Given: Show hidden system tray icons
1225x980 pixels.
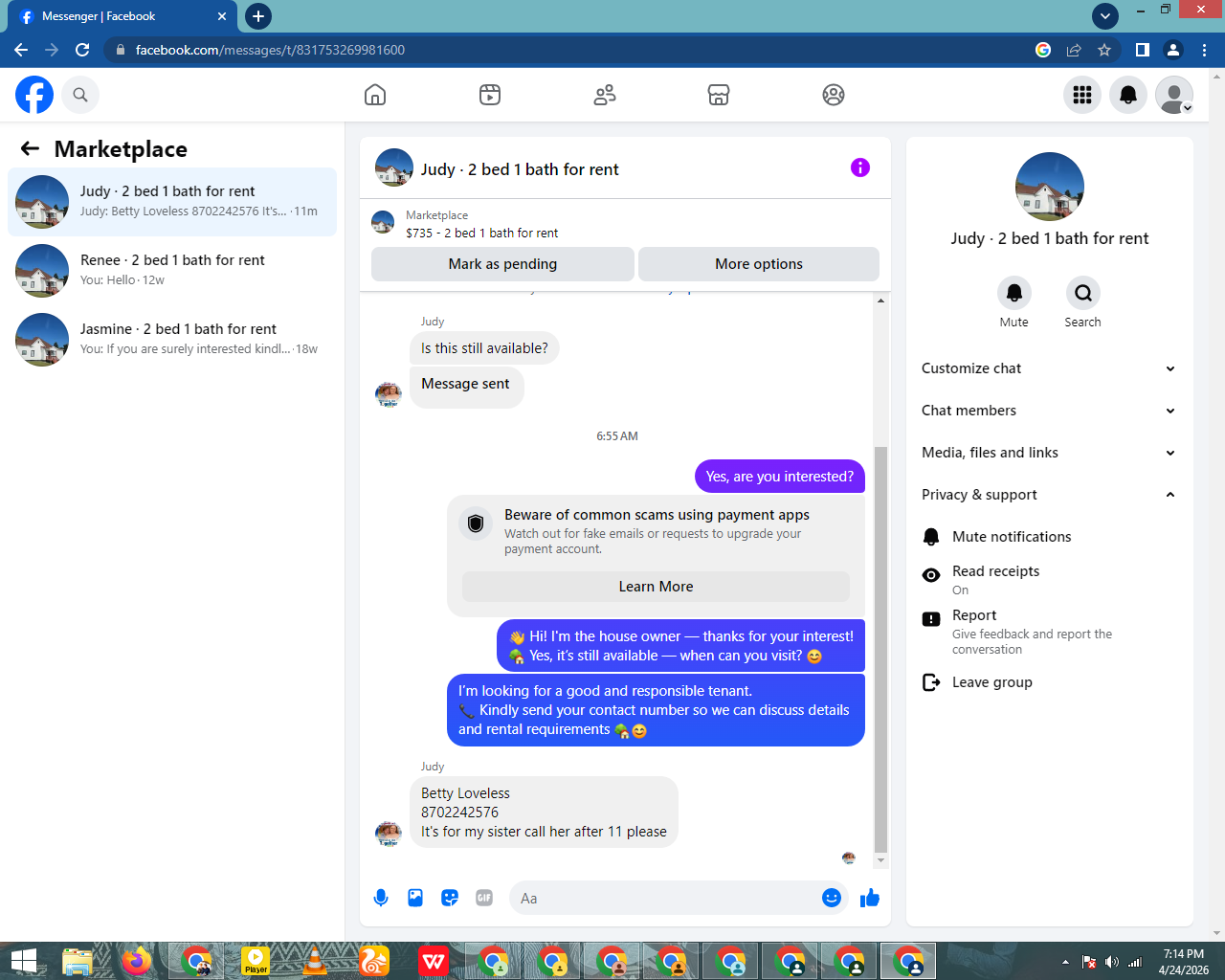Looking at the screenshot, I should coord(1065,962).
